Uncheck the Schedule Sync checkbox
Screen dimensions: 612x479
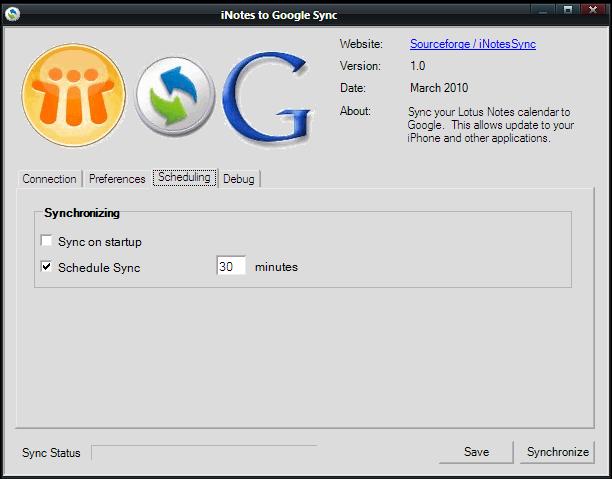pyautogui.click(x=46, y=267)
